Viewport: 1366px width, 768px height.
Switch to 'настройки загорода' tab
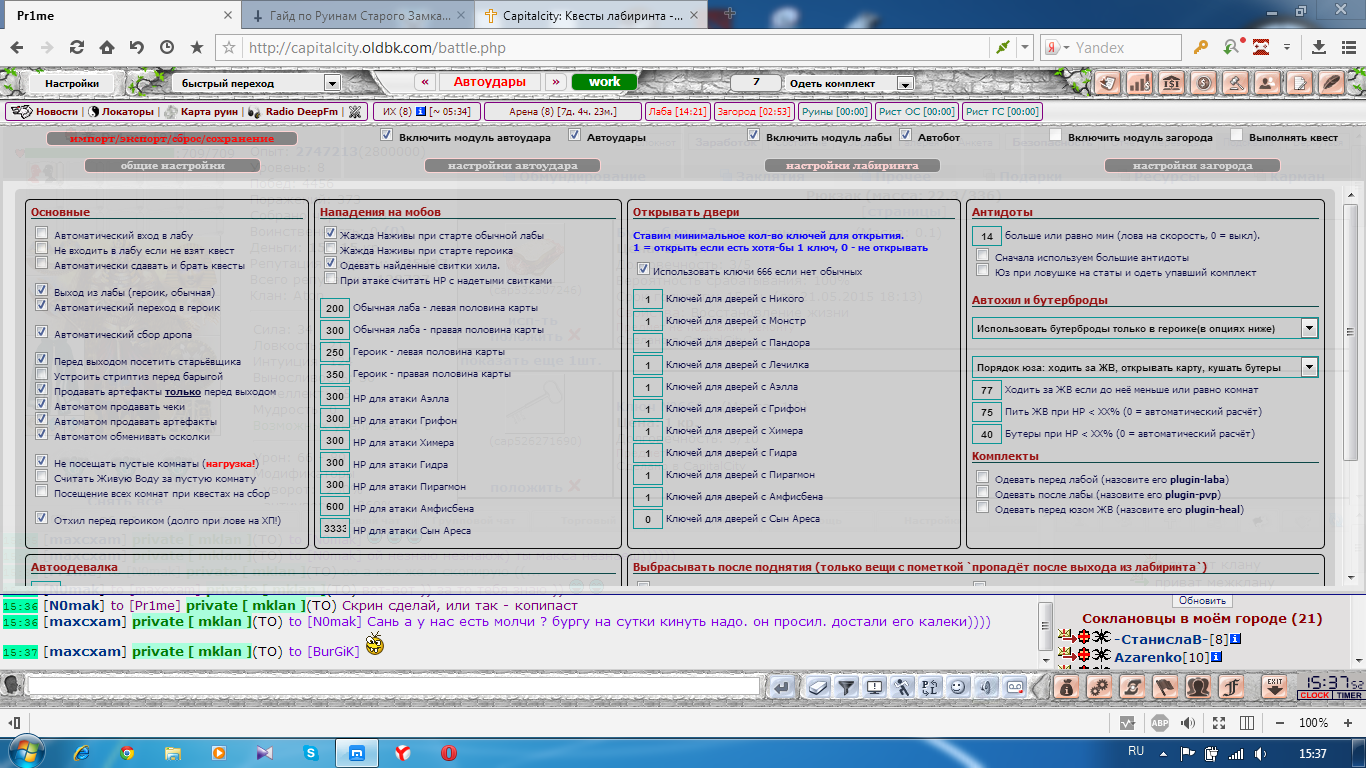tap(1192, 166)
